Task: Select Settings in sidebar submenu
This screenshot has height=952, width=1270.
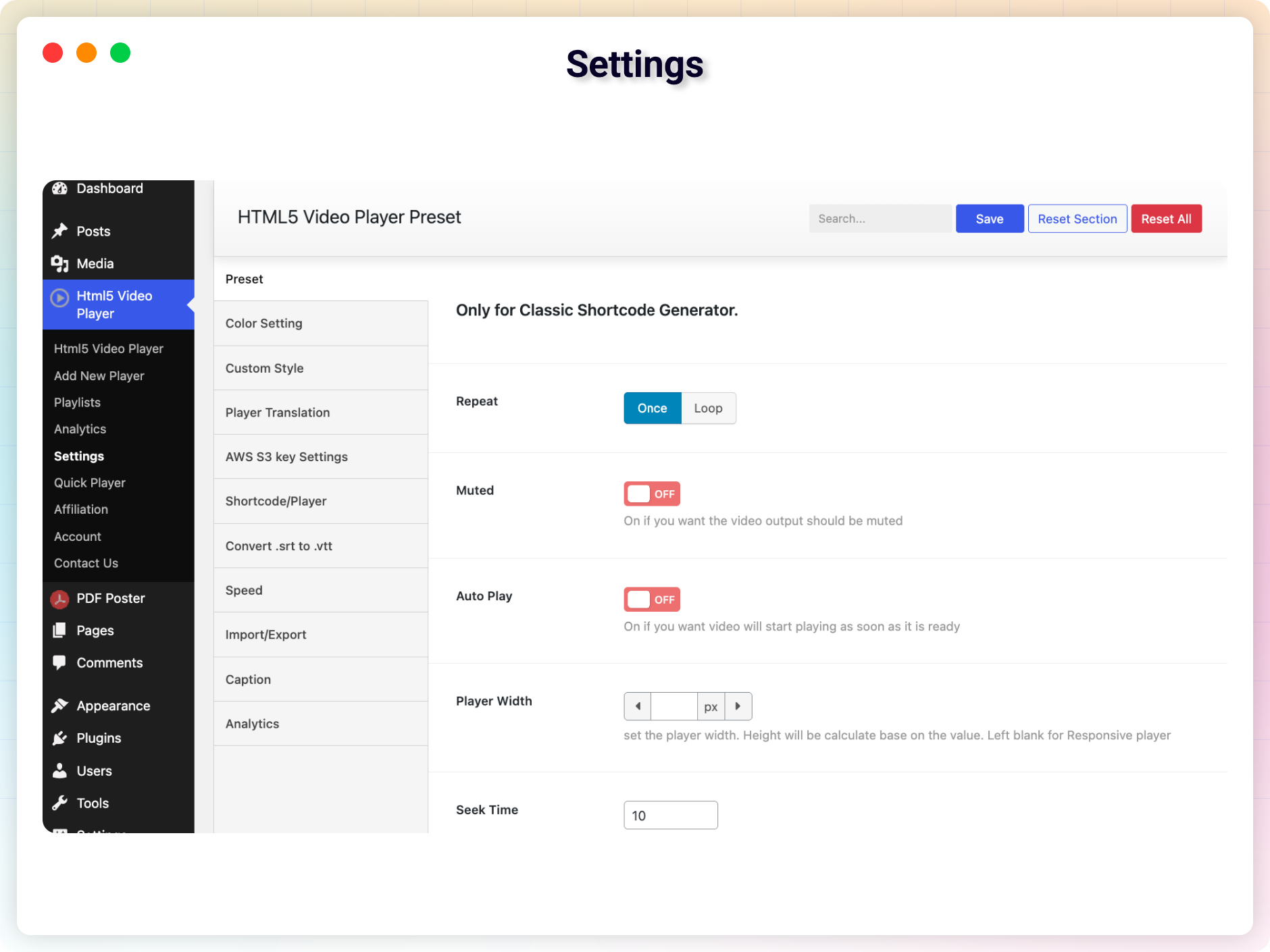Action: [x=79, y=456]
